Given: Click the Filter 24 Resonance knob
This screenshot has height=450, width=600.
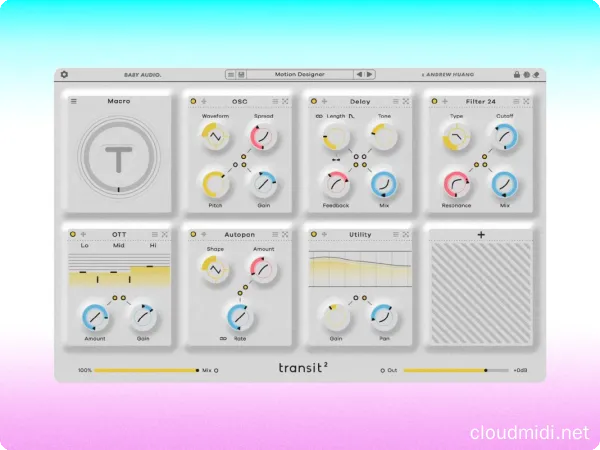Looking at the screenshot, I should point(456,184).
